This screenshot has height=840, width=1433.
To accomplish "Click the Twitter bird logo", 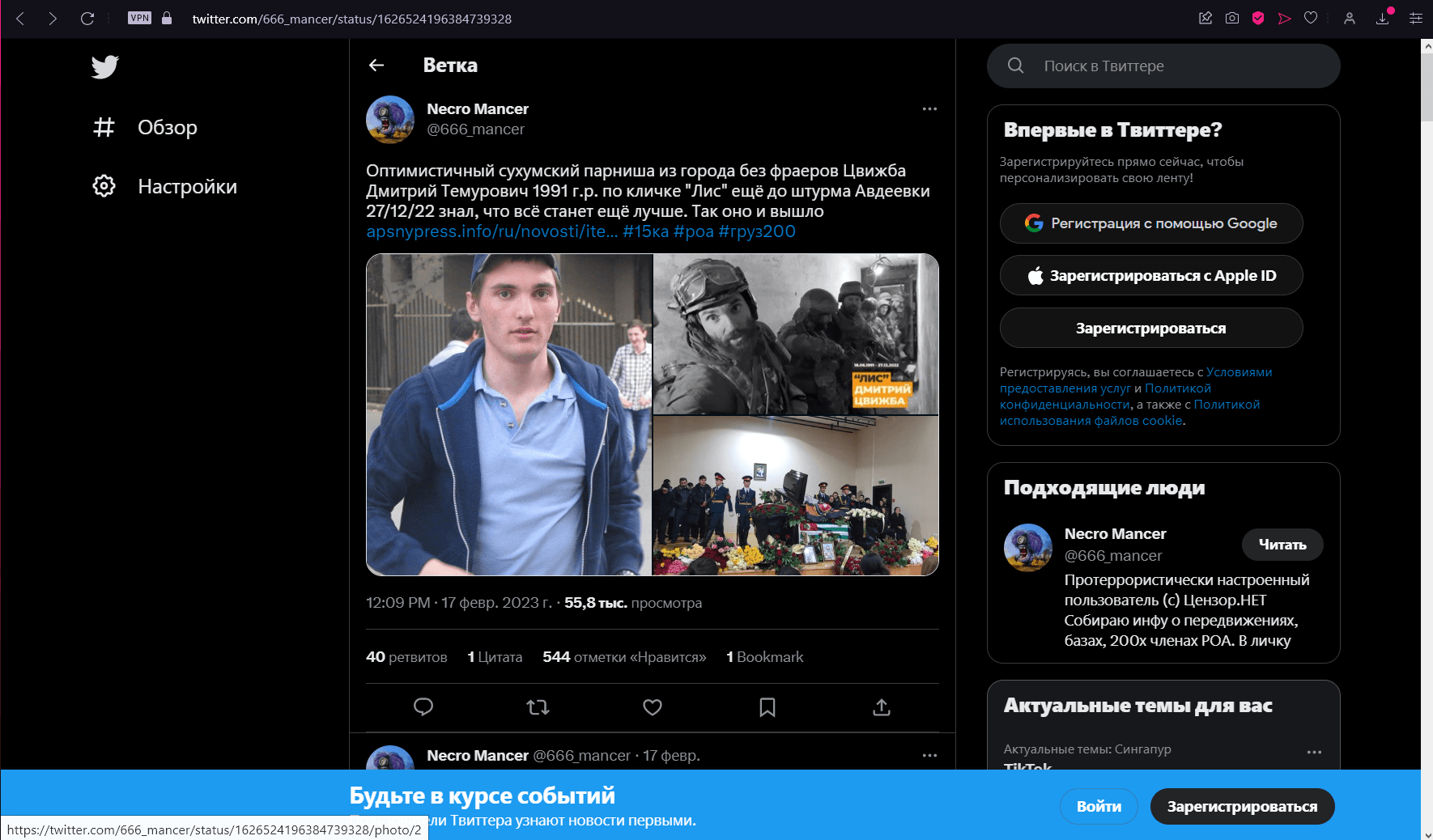I will (x=104, y=66).
